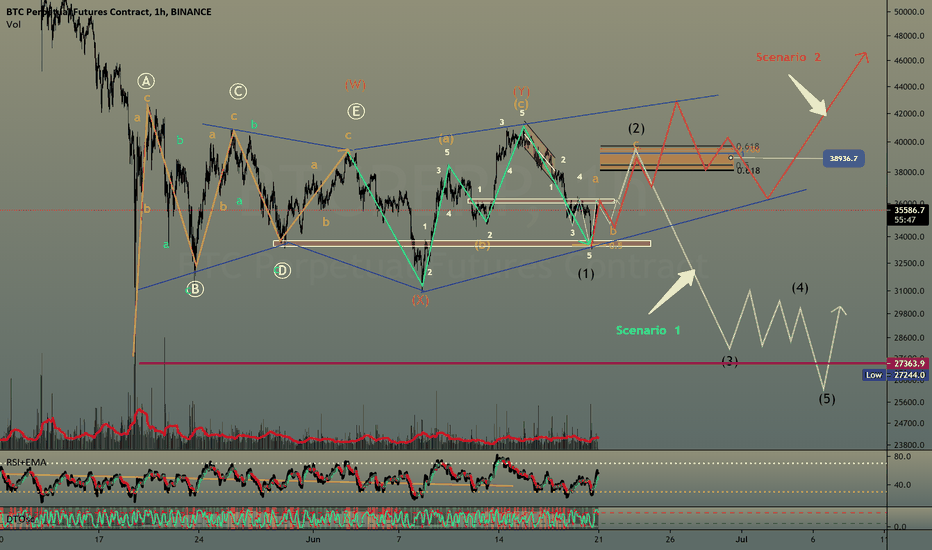The height and width of the screenshot is (550, 932).
Task: Select the red (W) wave label
Action: [355, 84]
